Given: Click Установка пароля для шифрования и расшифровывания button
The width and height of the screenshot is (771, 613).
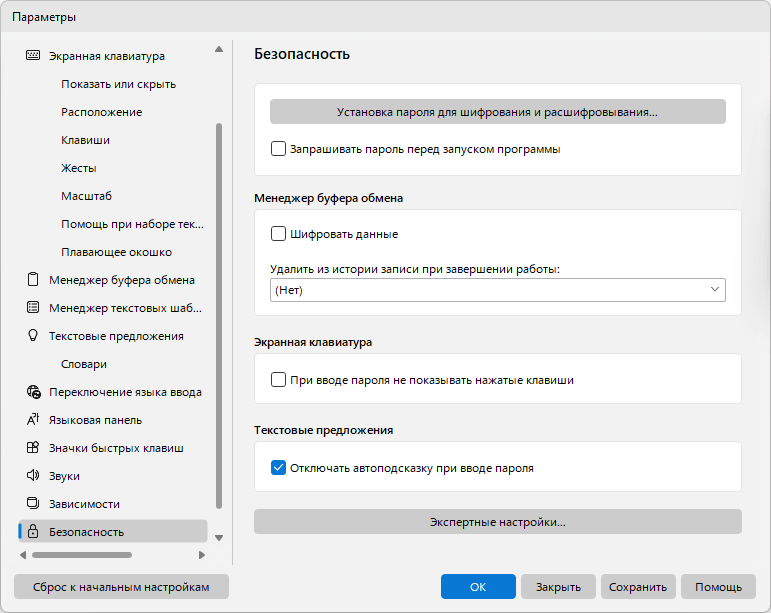Looking at the screenshot, I should coord(498,112).
